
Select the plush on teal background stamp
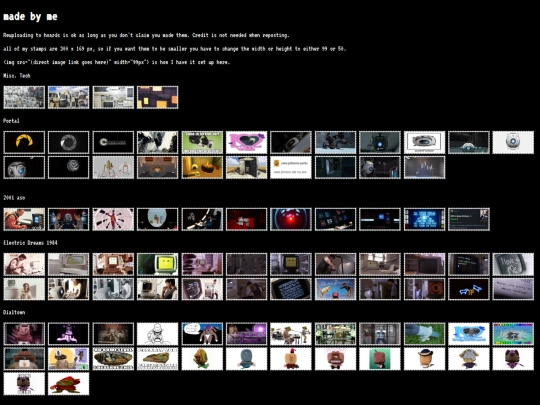[x=380, y=359]
